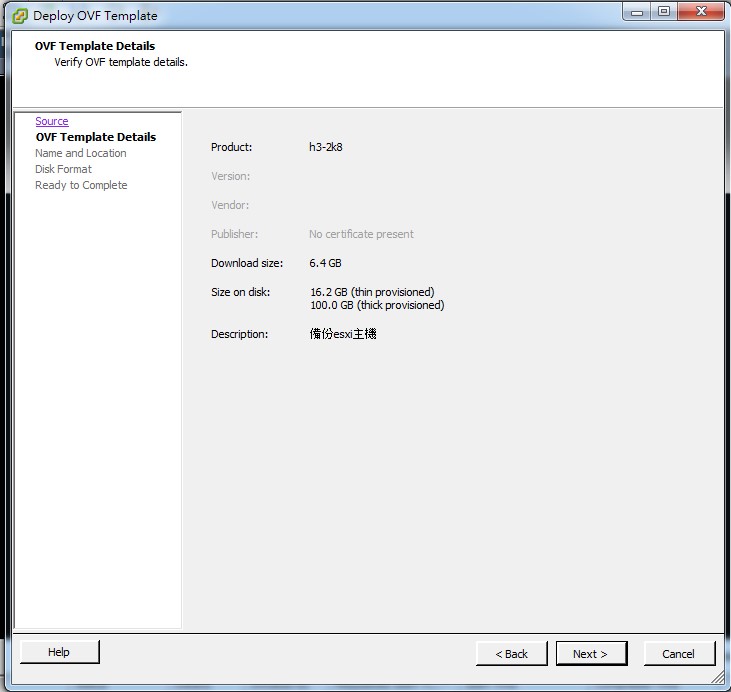Viewport: 731px width, 692px height.
Task: Click 'Verify OVF template details.' subtitle
Action: (x=121, y=62)
